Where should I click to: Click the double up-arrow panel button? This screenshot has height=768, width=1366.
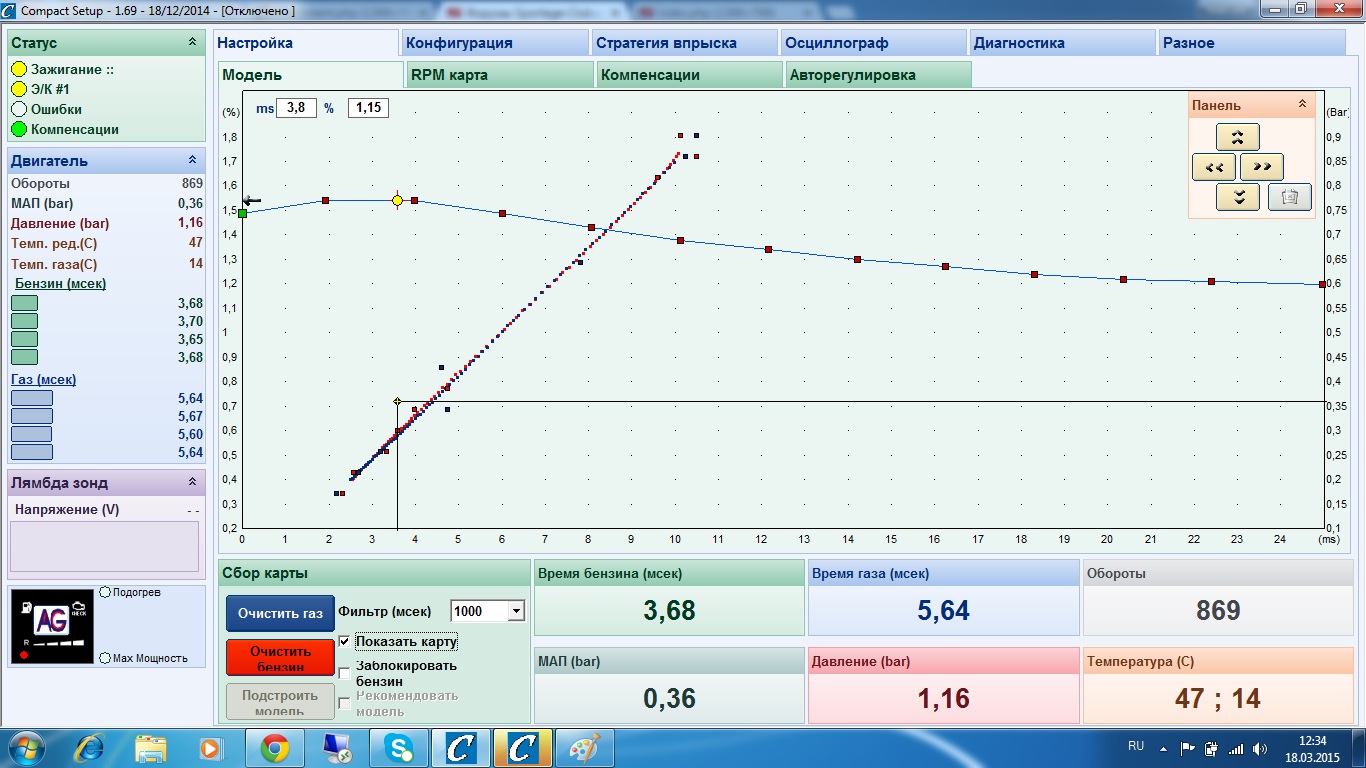1237,137
